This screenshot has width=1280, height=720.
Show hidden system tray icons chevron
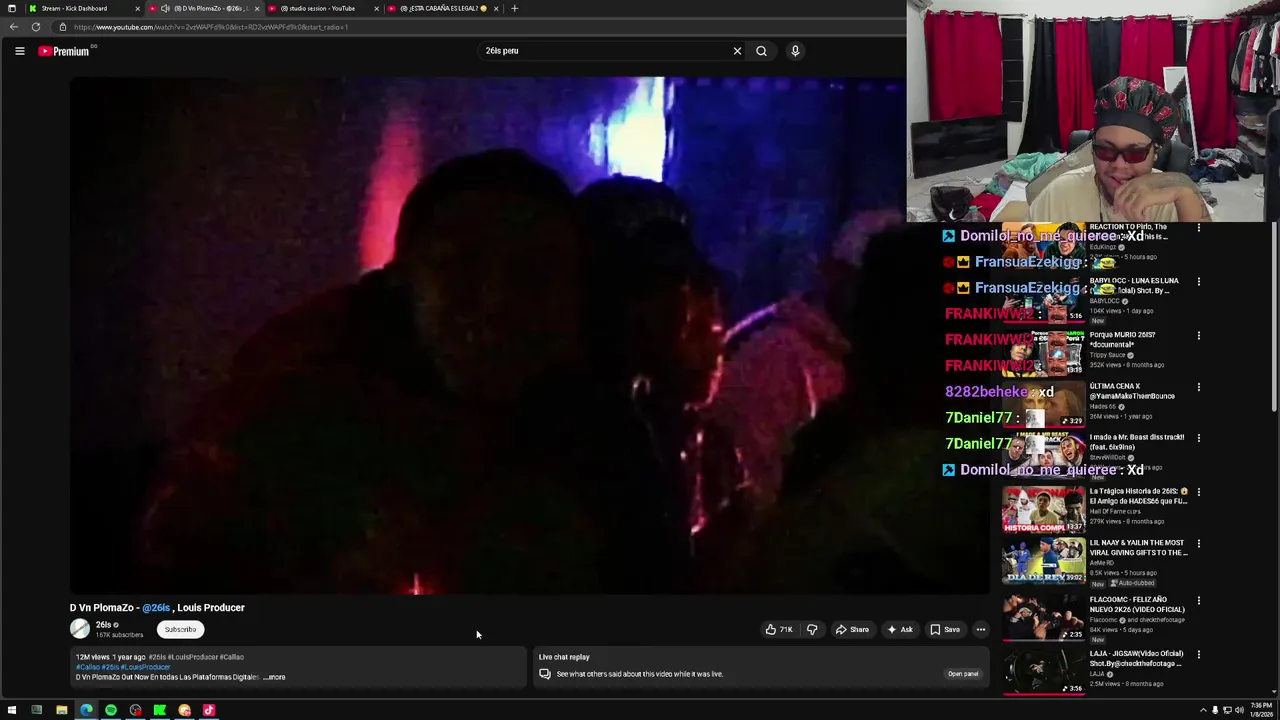click(x=1202, y=711)
